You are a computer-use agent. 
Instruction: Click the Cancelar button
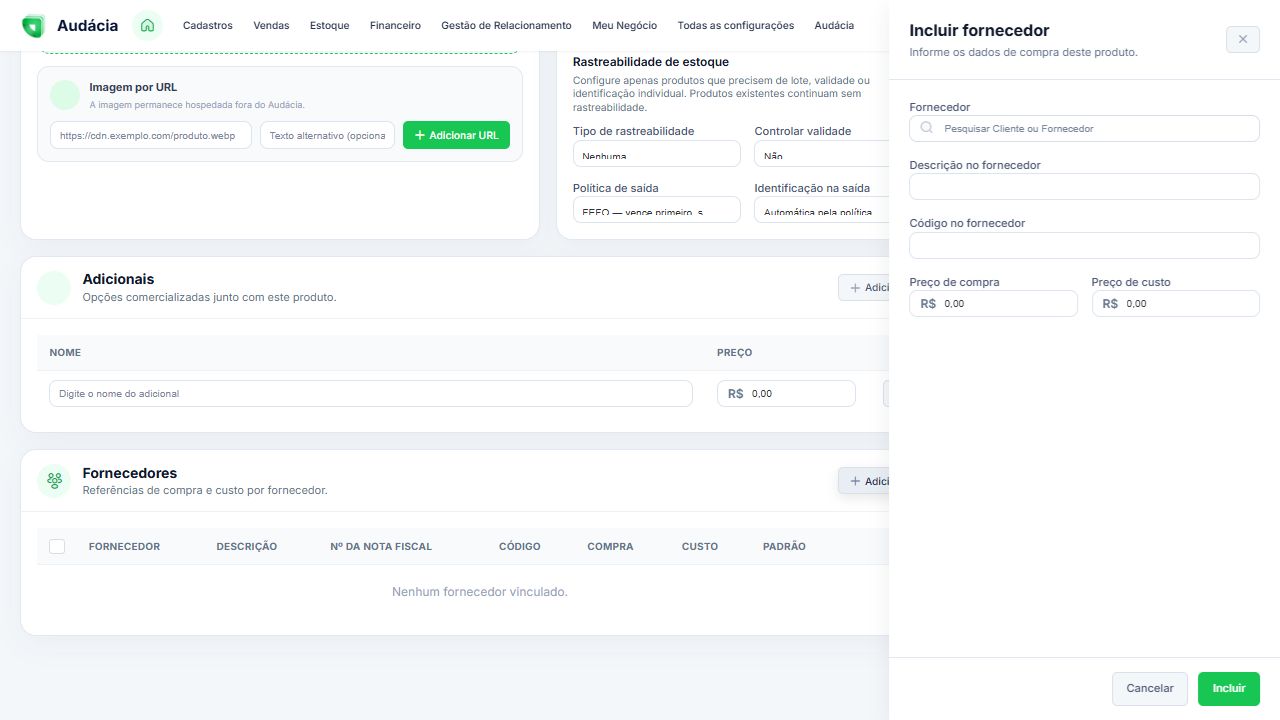(1150, 689)
